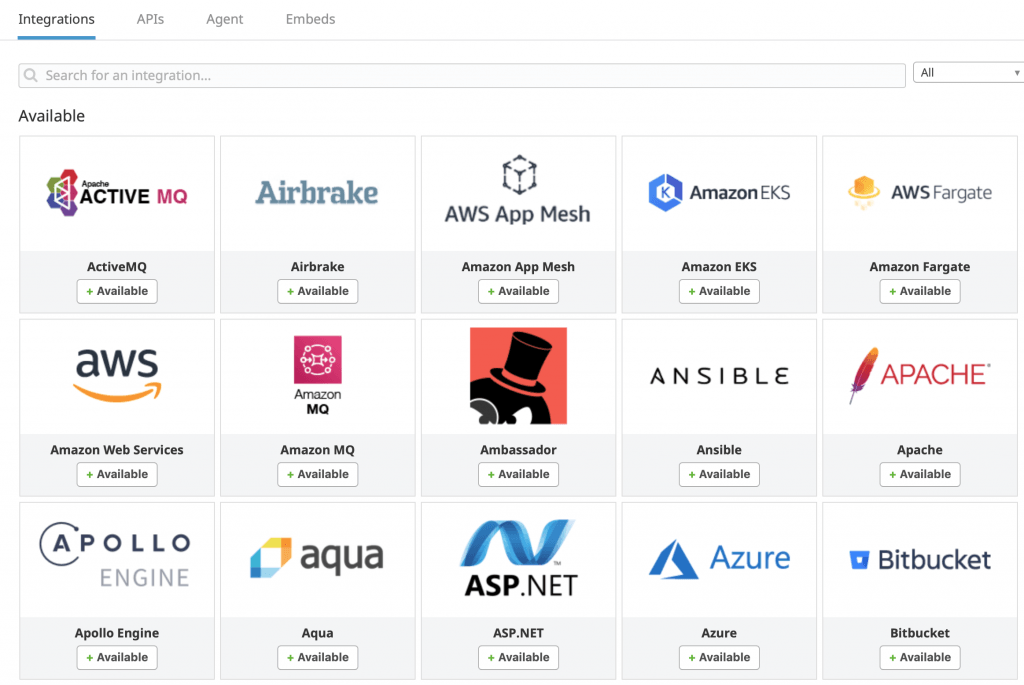
Task: Open the Agent tab
Action: (x=225, y=19)
